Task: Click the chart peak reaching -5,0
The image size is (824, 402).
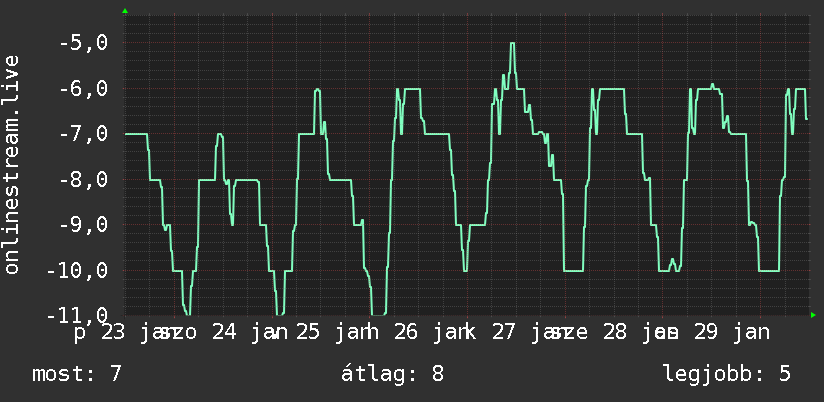Action: point(512,44)
